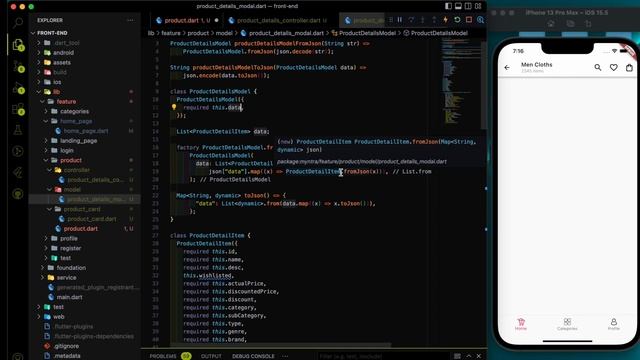
Task: Switch to OUTPUT panel tab
Action: pos(211,356)
